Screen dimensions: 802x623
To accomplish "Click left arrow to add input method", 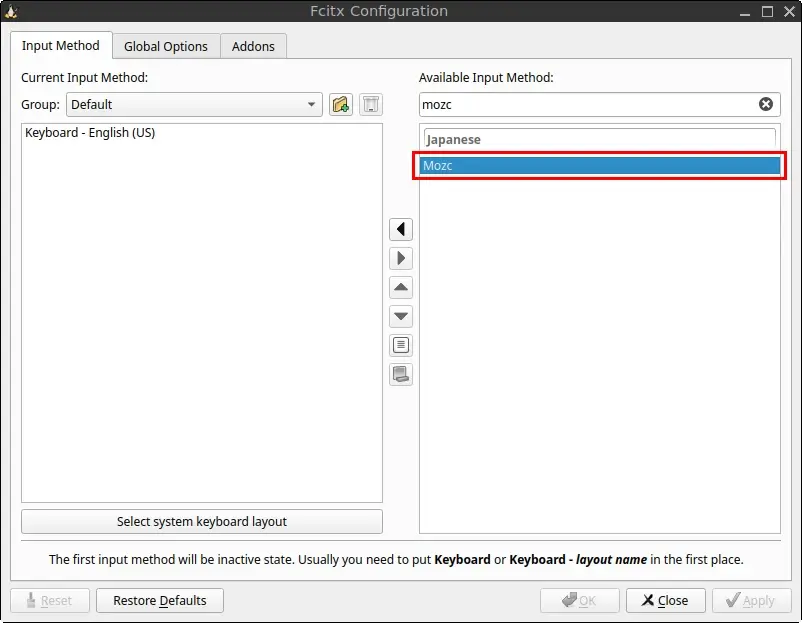I will point(401,229).
